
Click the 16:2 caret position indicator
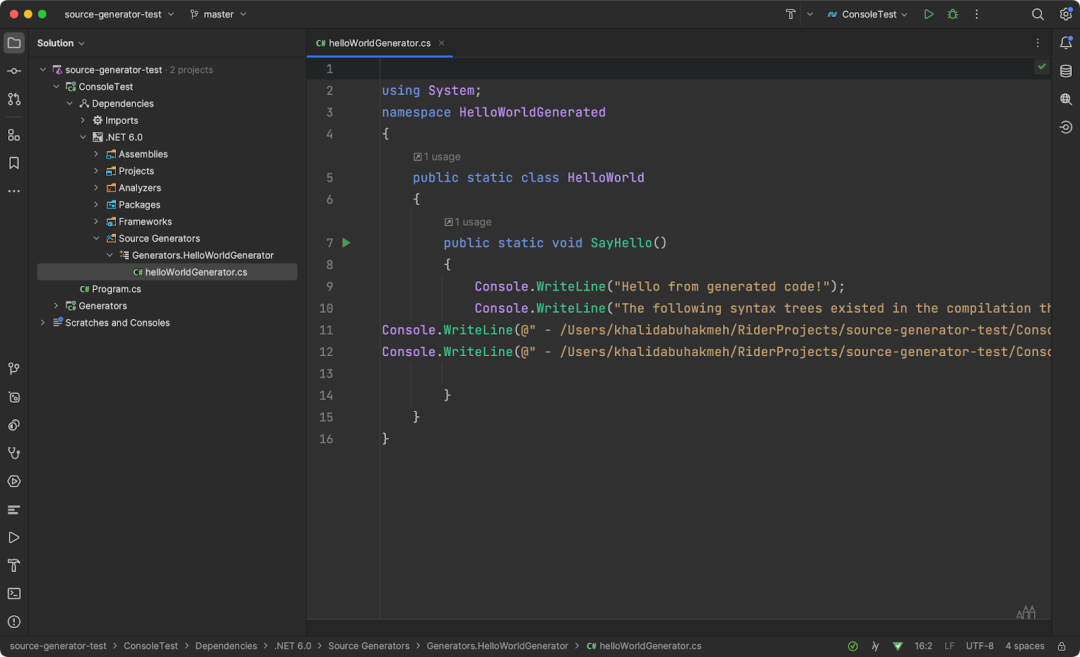click(x=923, y=646)
